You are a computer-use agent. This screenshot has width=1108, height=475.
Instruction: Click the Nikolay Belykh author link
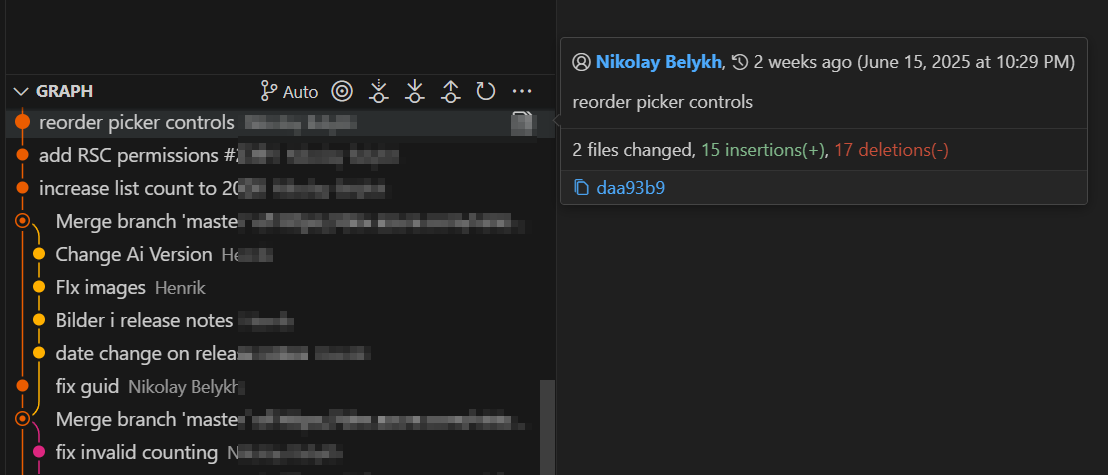(x=658, y=62)
